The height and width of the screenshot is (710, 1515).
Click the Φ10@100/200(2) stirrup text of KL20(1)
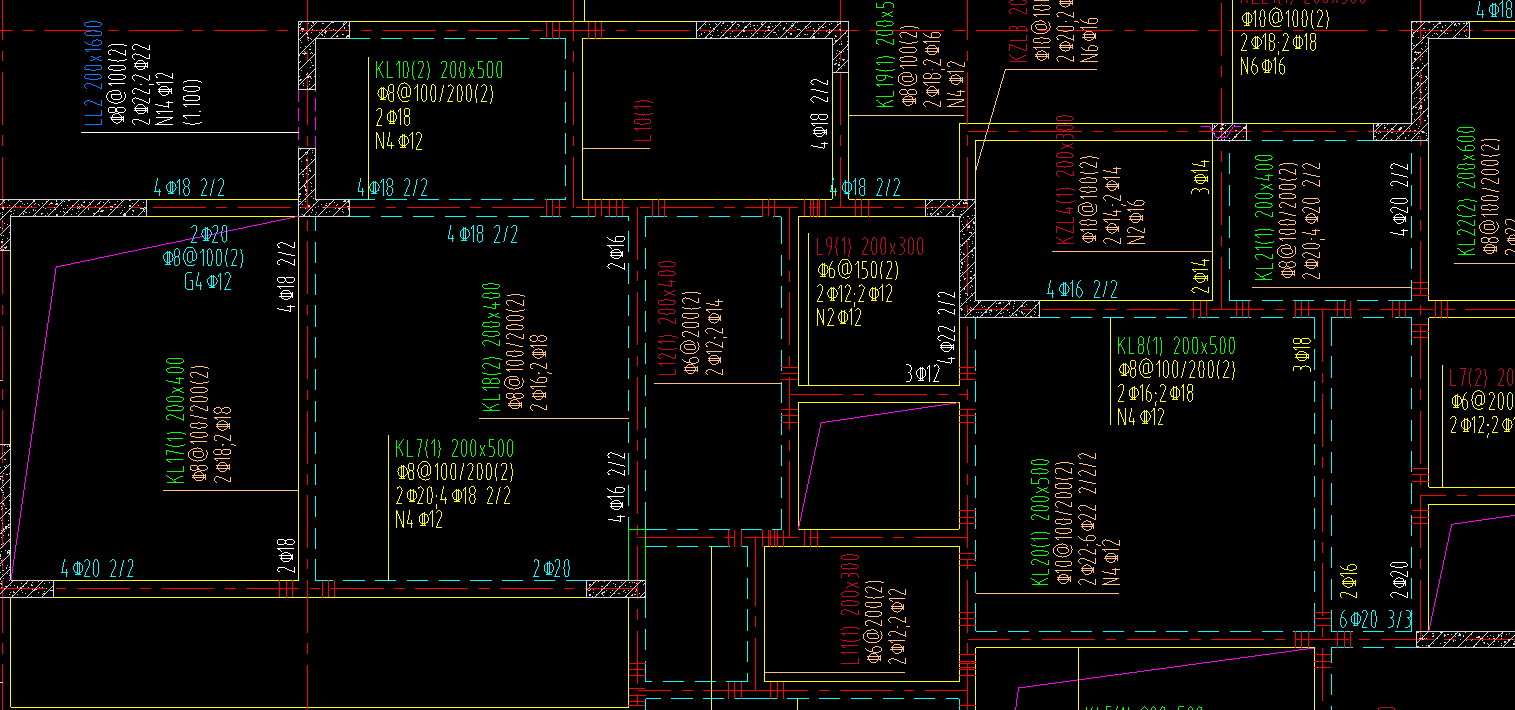tap(1065, 524)
